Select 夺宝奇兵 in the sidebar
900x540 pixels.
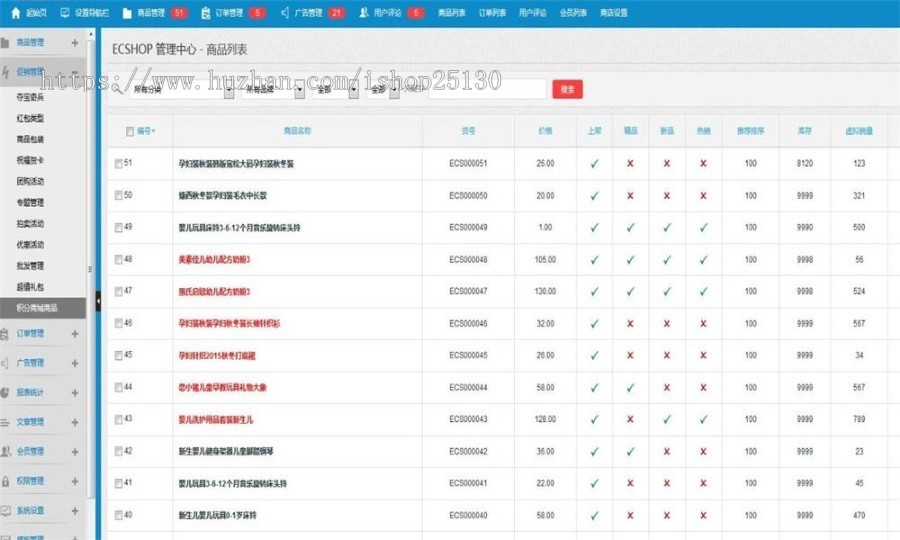30,97
